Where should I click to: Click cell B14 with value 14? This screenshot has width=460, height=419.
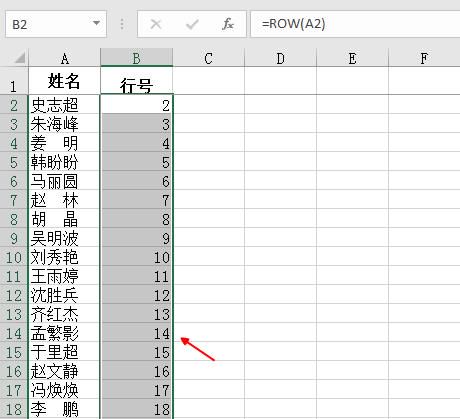pos(137,333)
